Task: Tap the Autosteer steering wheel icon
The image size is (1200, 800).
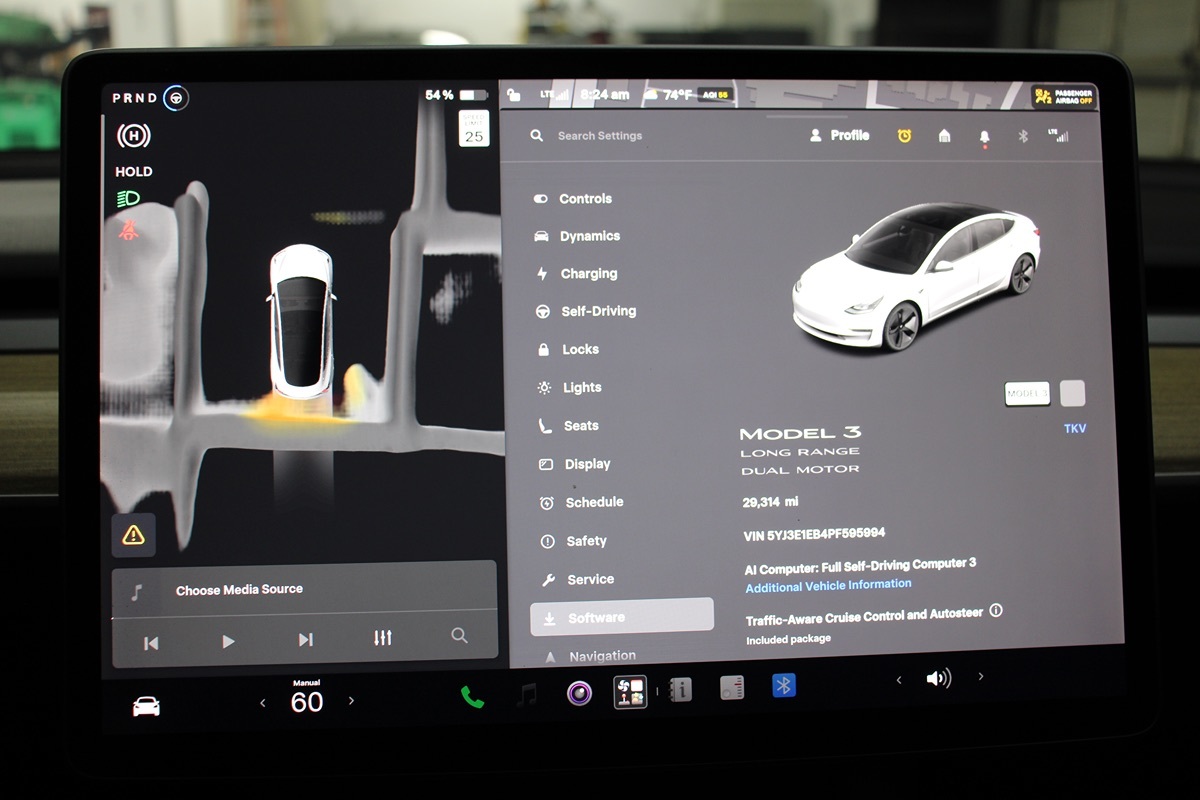Action: tap(176, 98)
